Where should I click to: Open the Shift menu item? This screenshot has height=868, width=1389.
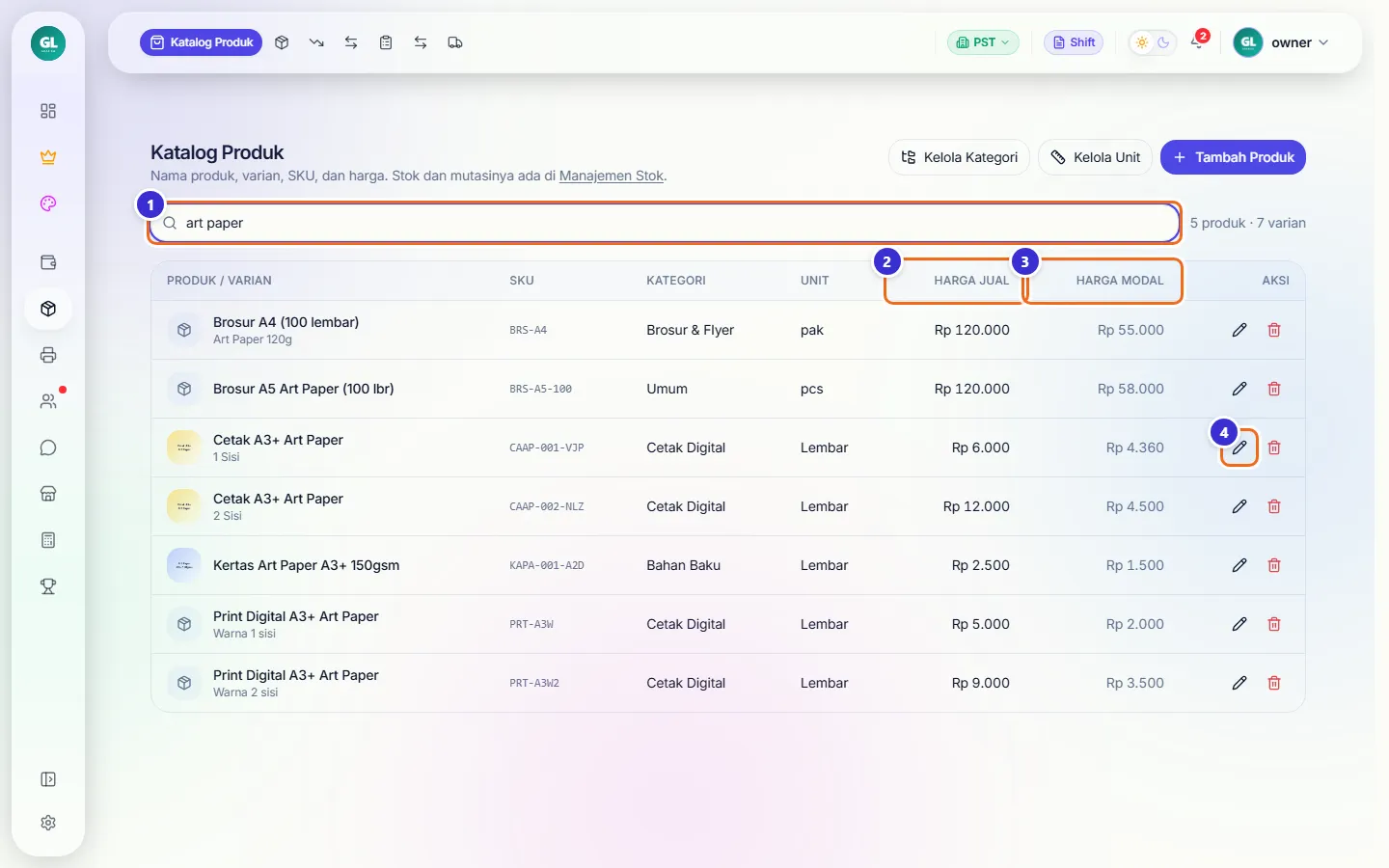click(1074, 42)
